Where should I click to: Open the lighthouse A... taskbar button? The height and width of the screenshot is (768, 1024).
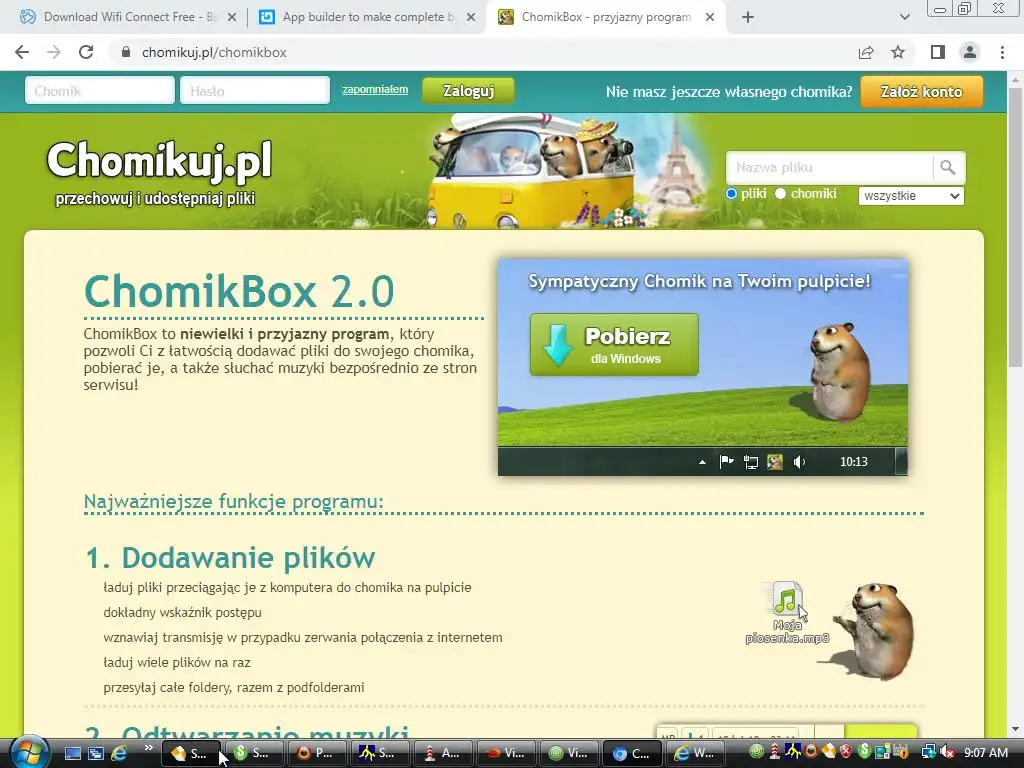click(443, 753)
